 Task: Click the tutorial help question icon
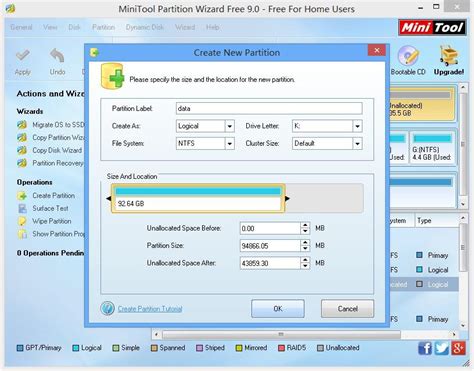(x=107, y=308)
